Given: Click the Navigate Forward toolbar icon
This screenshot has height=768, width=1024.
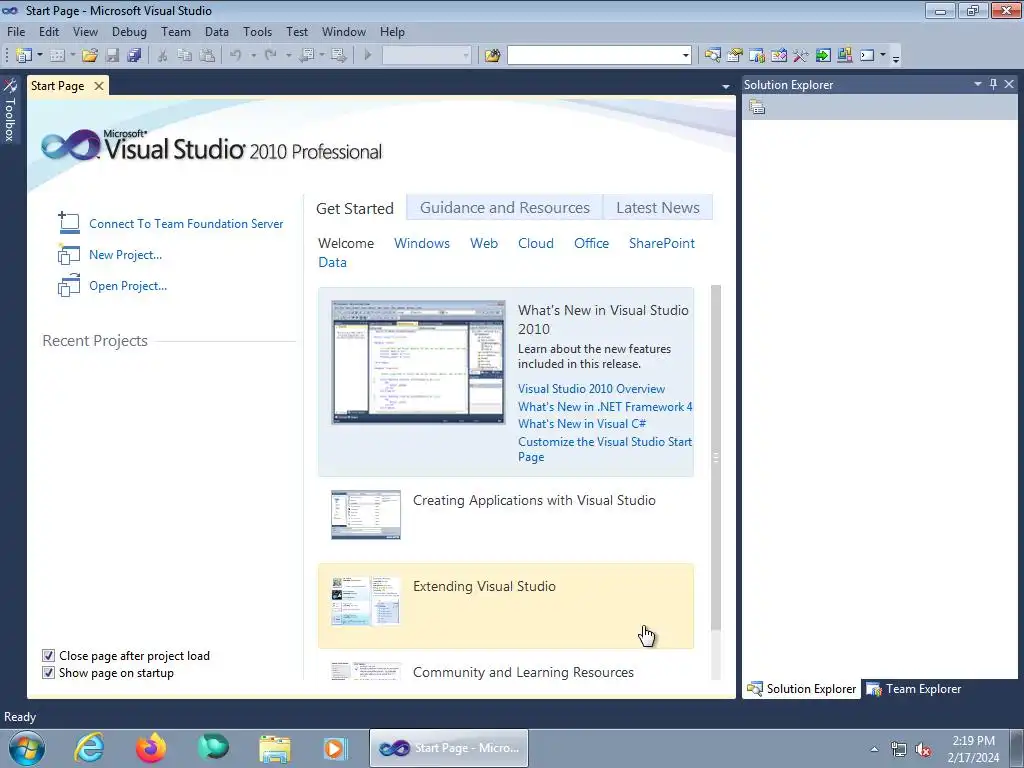Looking at the screenshot, I should [338, 56].
